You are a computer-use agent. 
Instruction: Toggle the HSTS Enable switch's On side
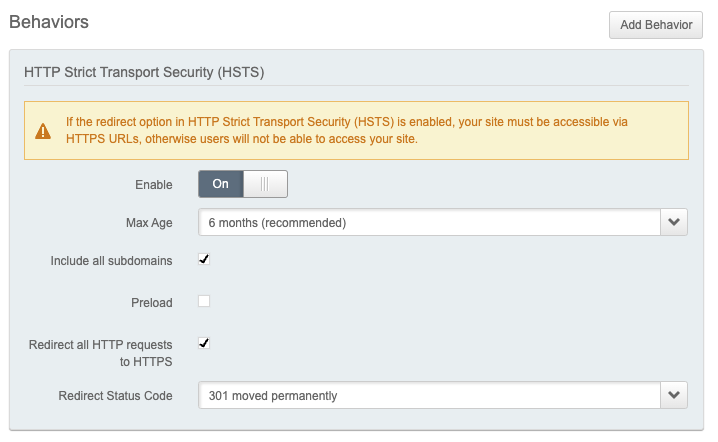pyautogui.click(x=221, y=184)
